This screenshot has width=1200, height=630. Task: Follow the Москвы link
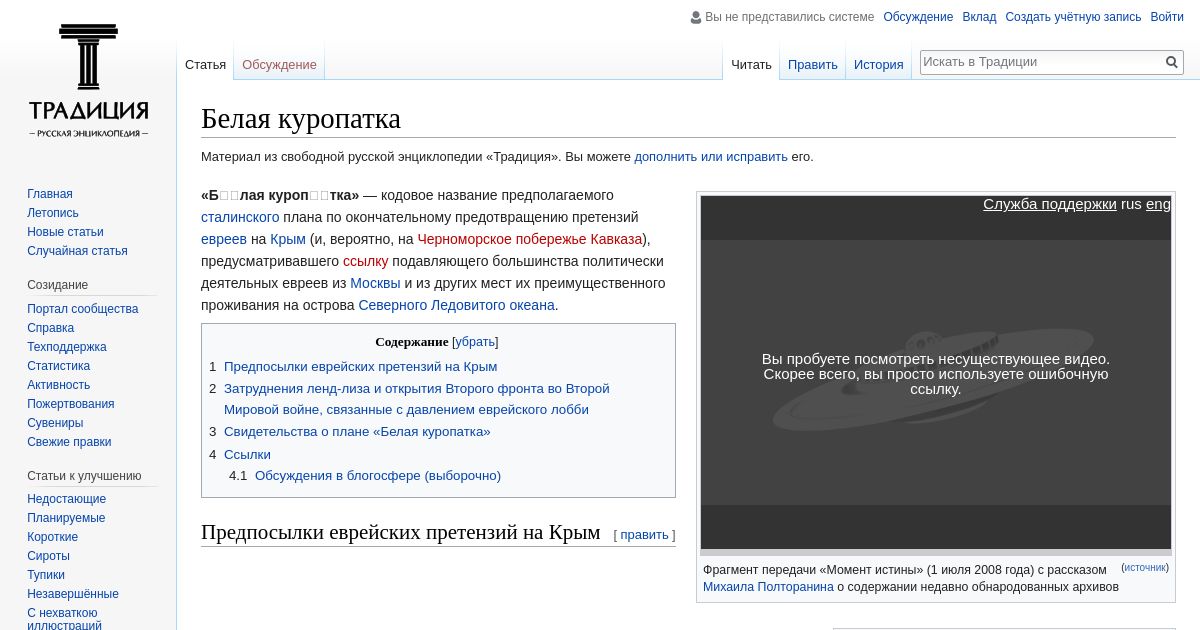[x=375, y=283]
